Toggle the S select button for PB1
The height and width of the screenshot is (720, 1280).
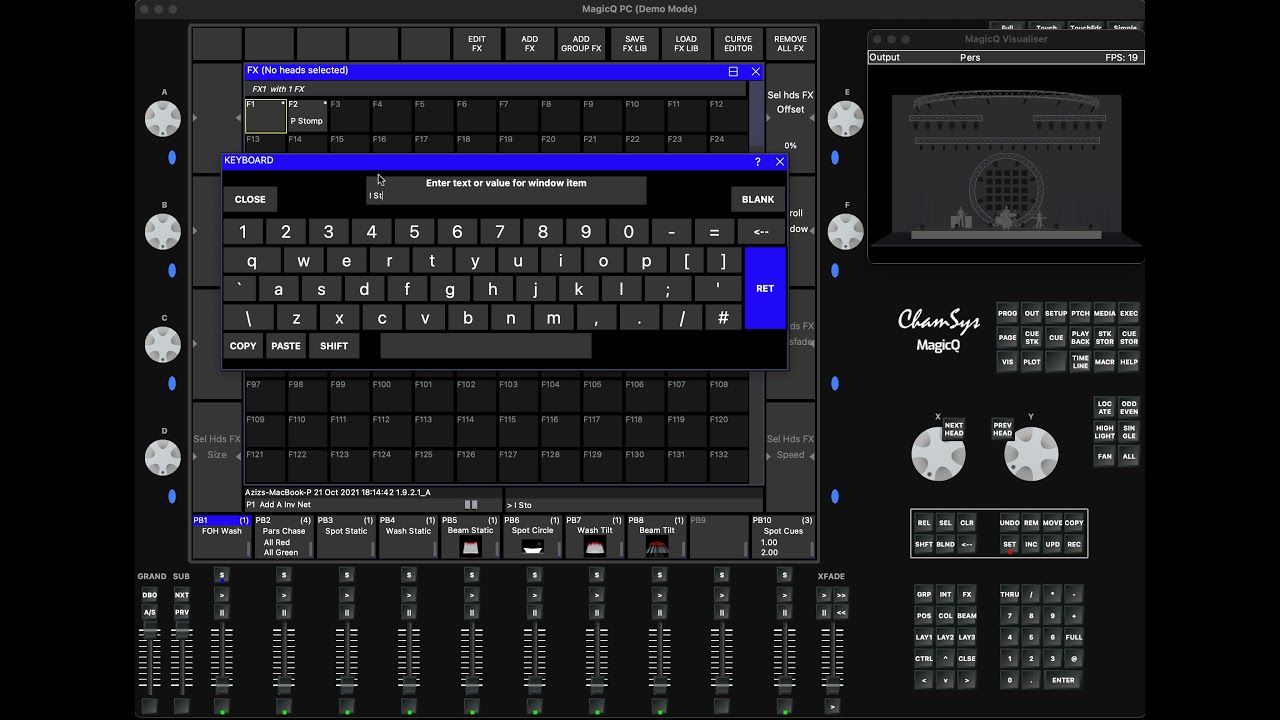pyautogui.click(x=222, y=575)
